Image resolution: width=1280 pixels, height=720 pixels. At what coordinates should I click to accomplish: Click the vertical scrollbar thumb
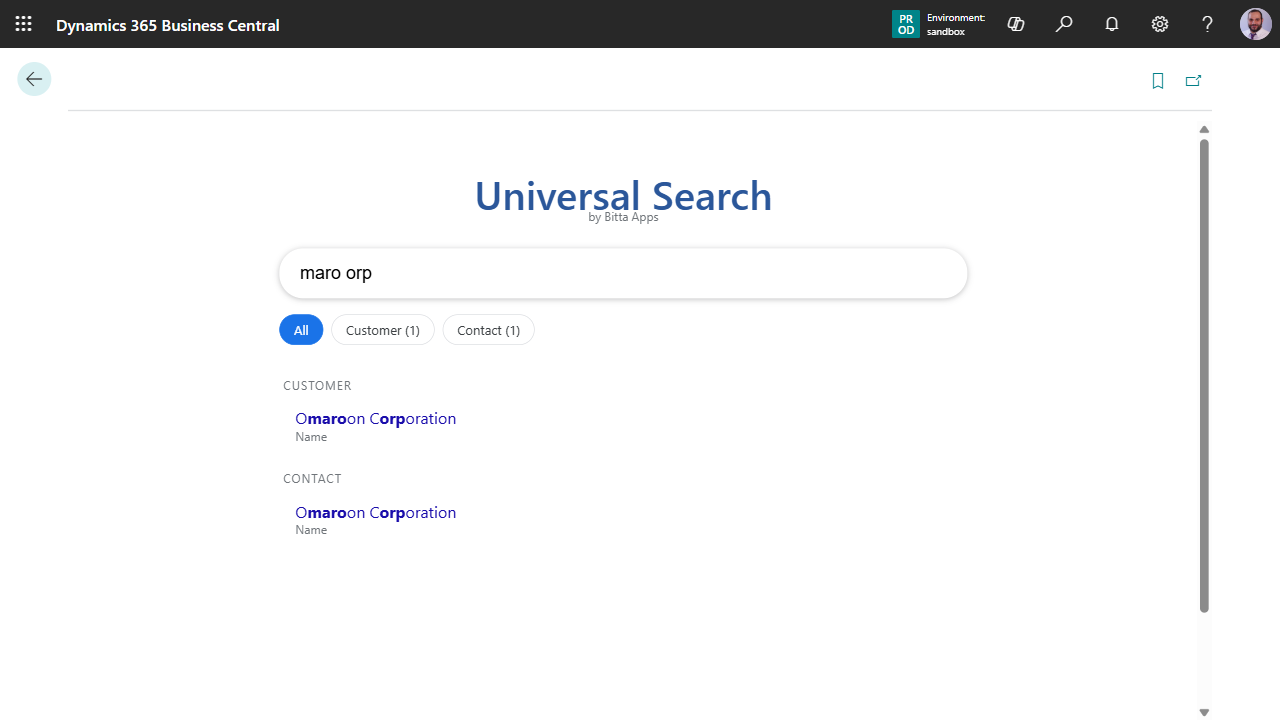click(x=1204, y=376)
